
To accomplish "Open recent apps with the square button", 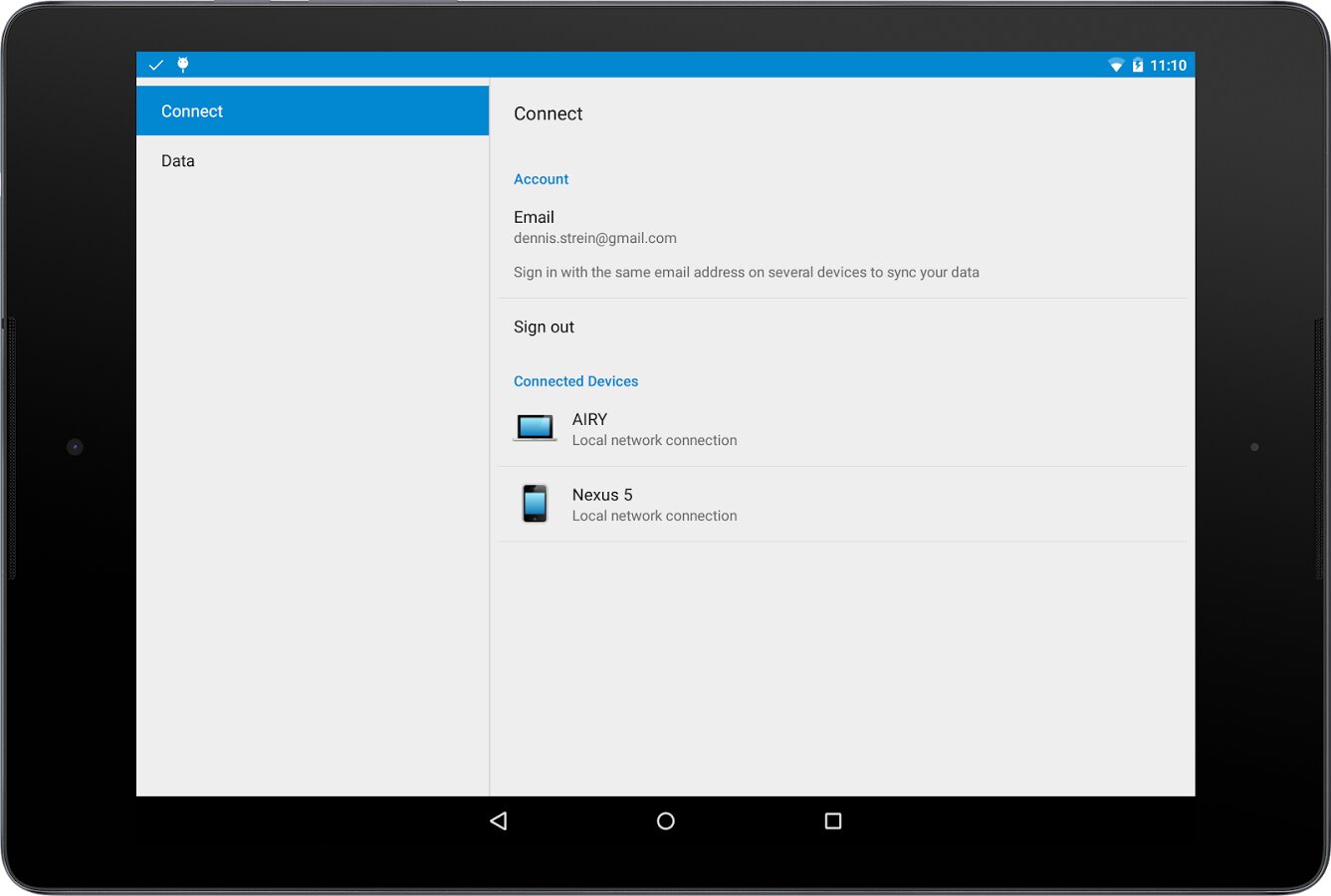I will click(833, 821).
